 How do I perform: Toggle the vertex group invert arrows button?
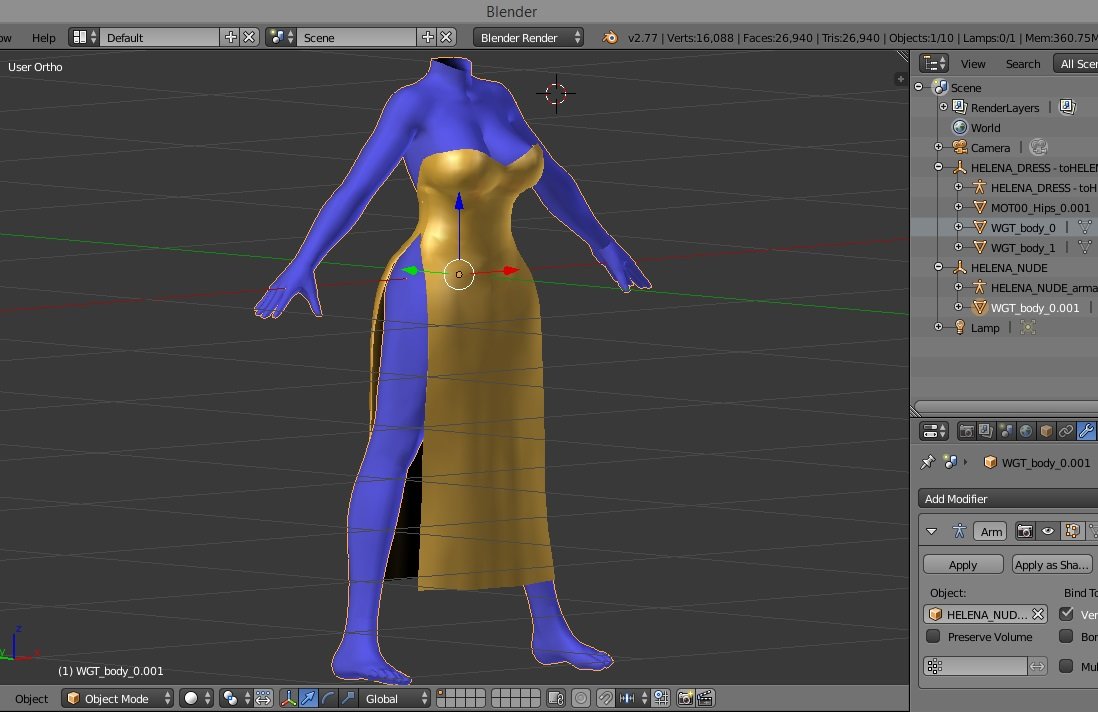coord(1037,666)
